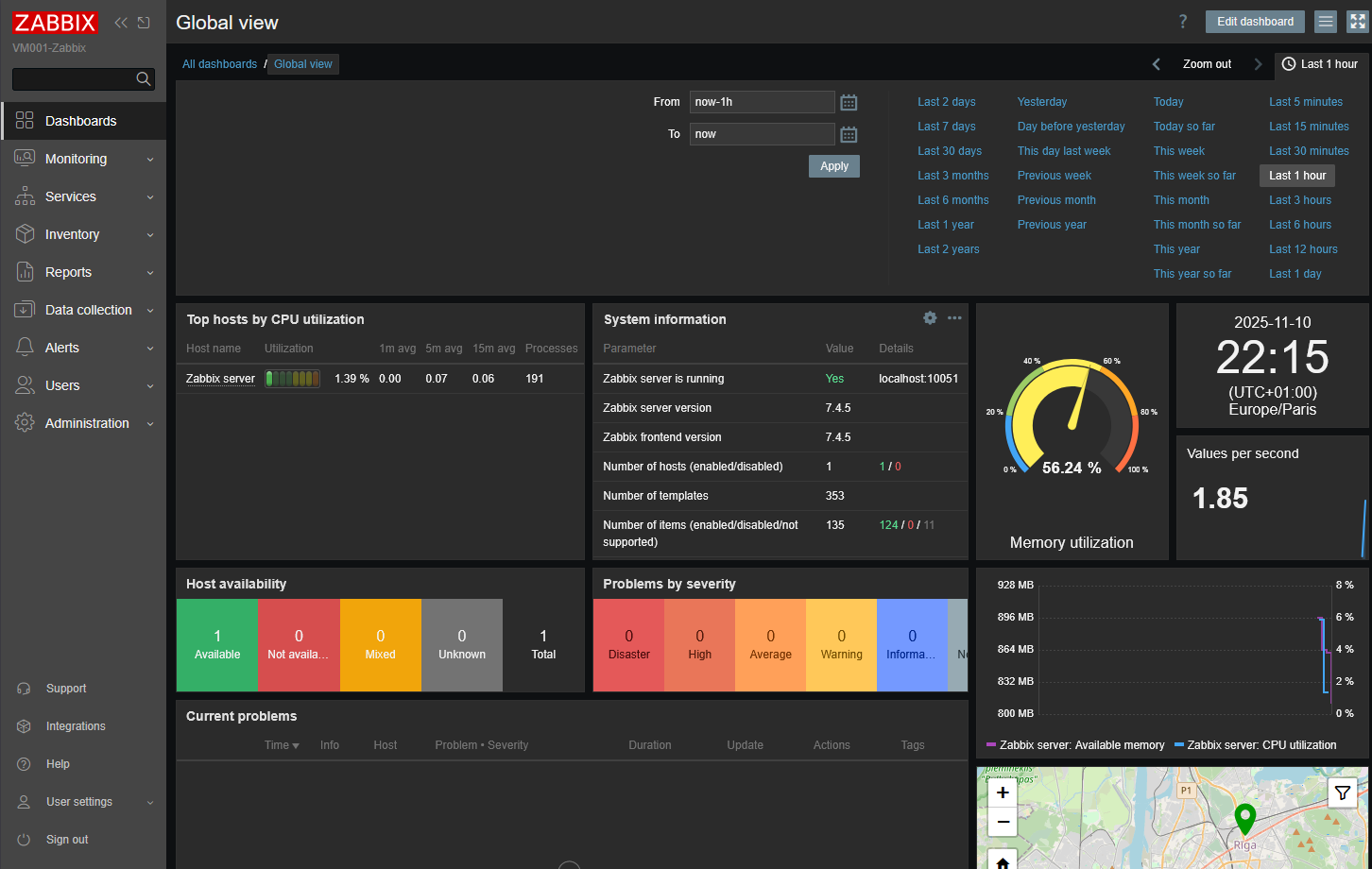Open the map filter funnel icon
This screenshot has height=869, width=1372.
(1343, 793)
